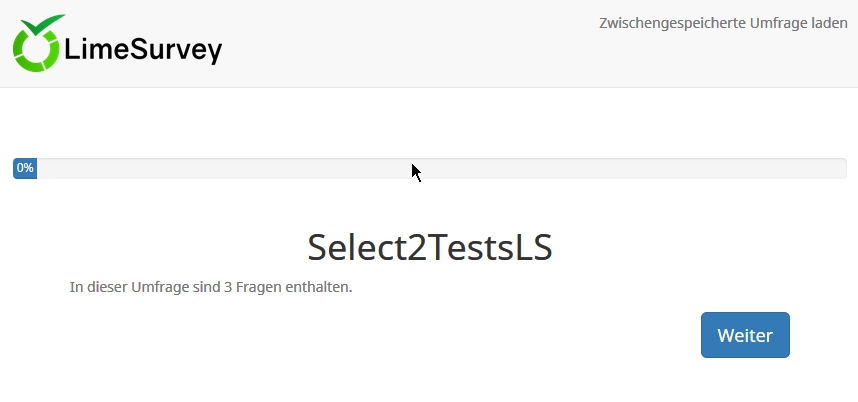This screenshot has height=402, width=858.
Task: Click the empty grey progress bar track
Action: pyautogui.click(x=440, y=168)
